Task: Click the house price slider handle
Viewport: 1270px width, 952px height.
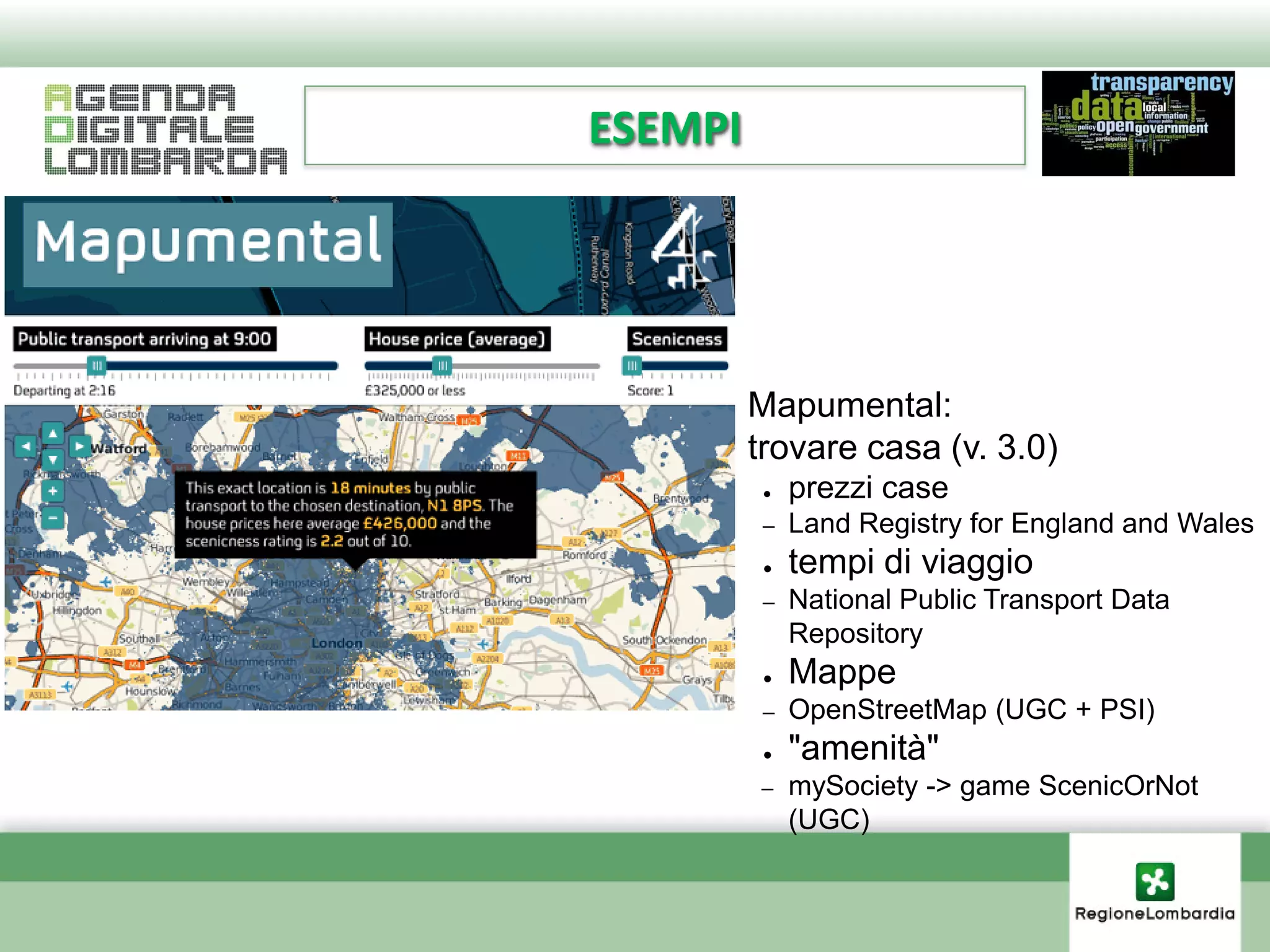Action: [442, 366]
